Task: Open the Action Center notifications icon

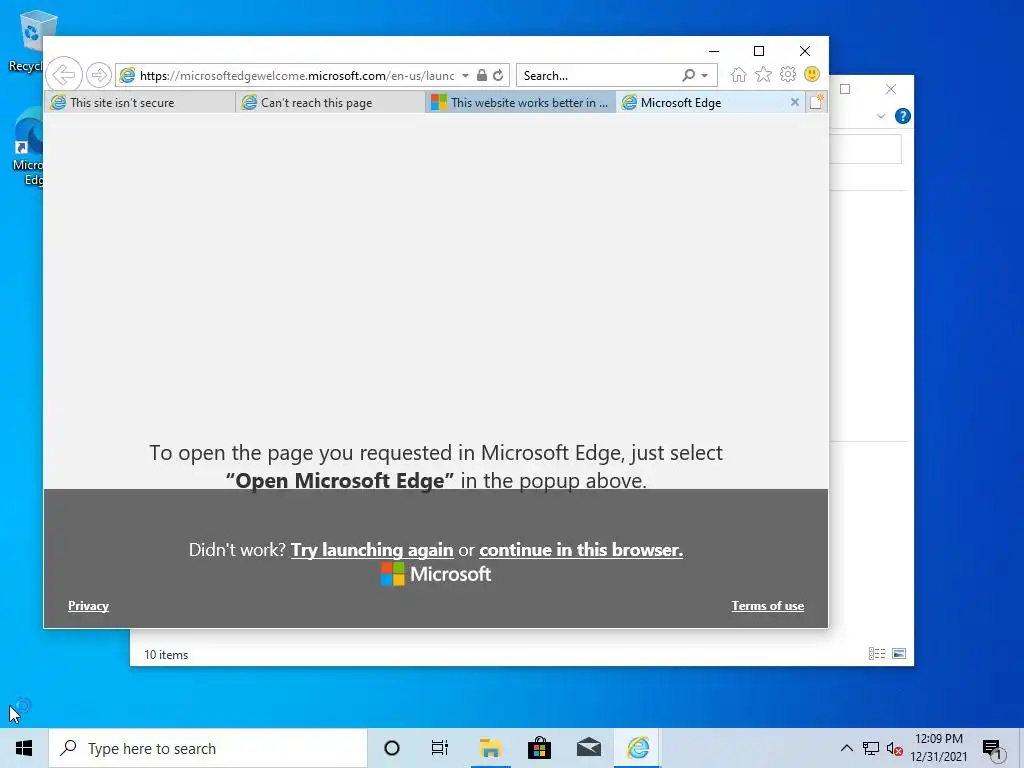Action: 993,749
